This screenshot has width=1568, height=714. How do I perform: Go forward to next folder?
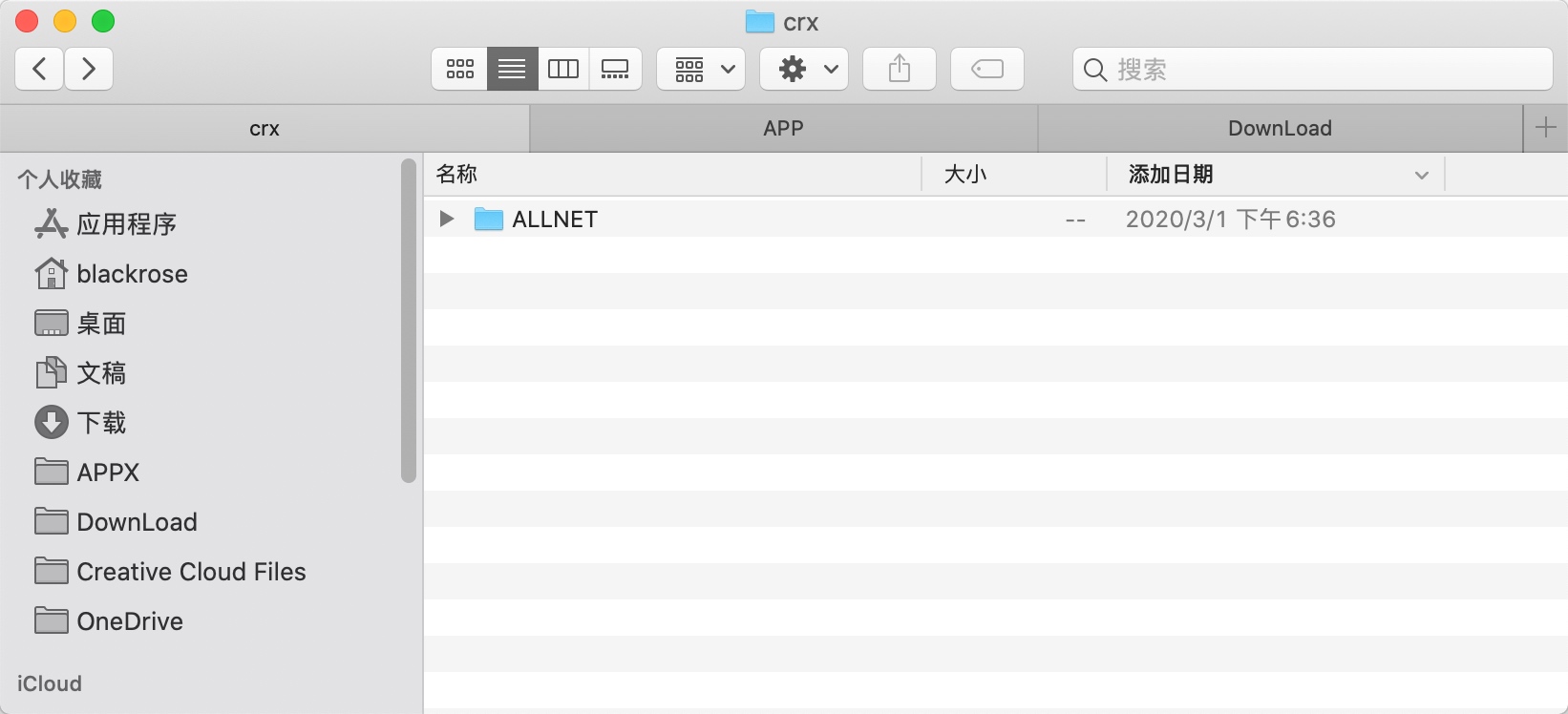click(89, 69)
